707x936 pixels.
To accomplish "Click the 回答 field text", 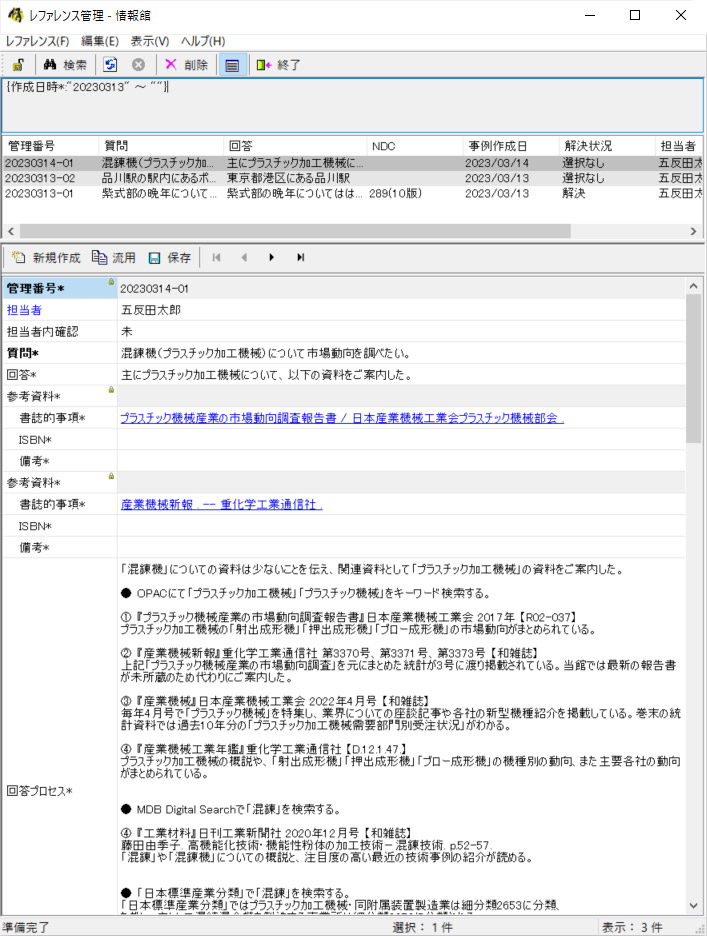I will [x=401, y=375].
